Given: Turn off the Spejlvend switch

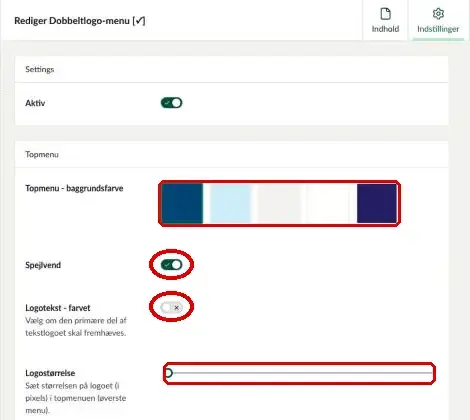Looking at the screenshot, I should click(171, 265).
